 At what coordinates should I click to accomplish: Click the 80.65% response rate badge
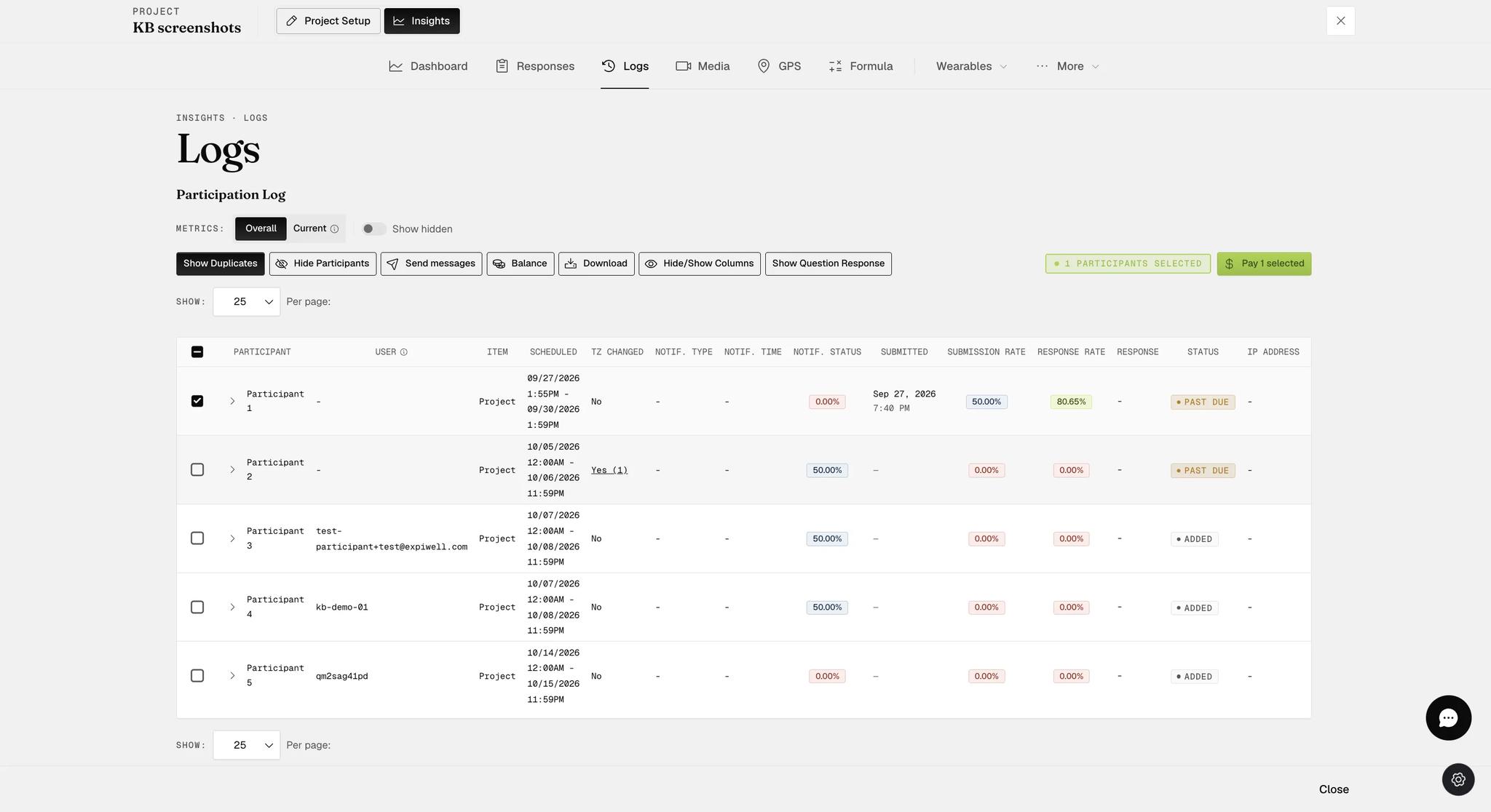(1071, 402)
